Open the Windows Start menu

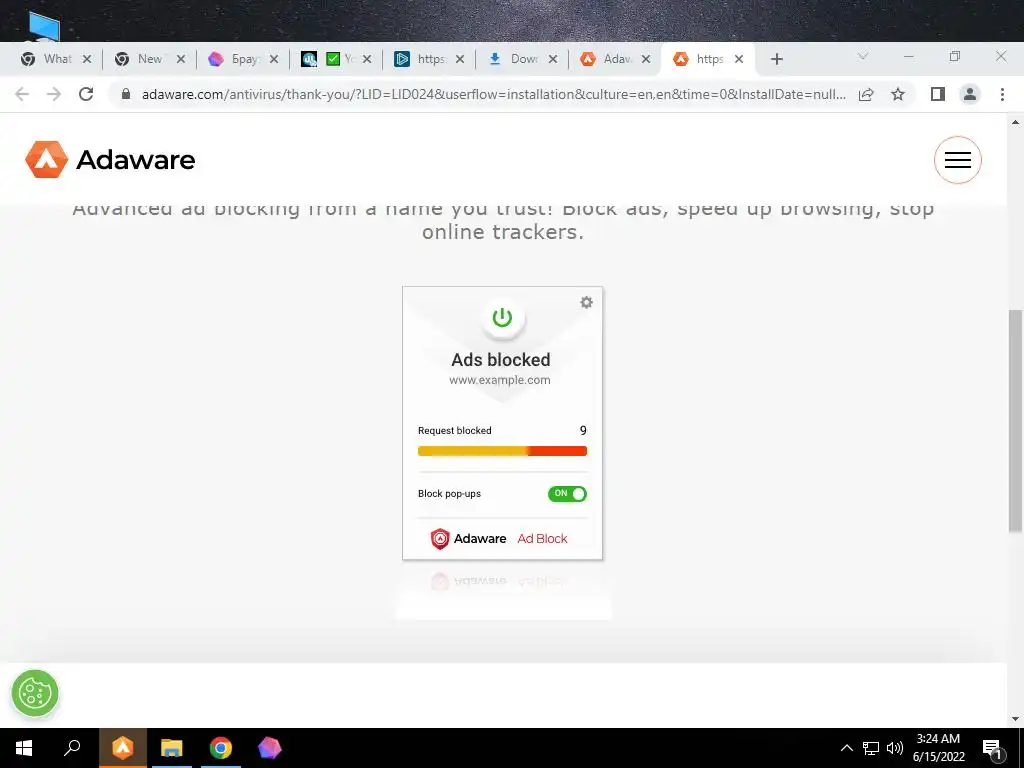pos(24,748)
